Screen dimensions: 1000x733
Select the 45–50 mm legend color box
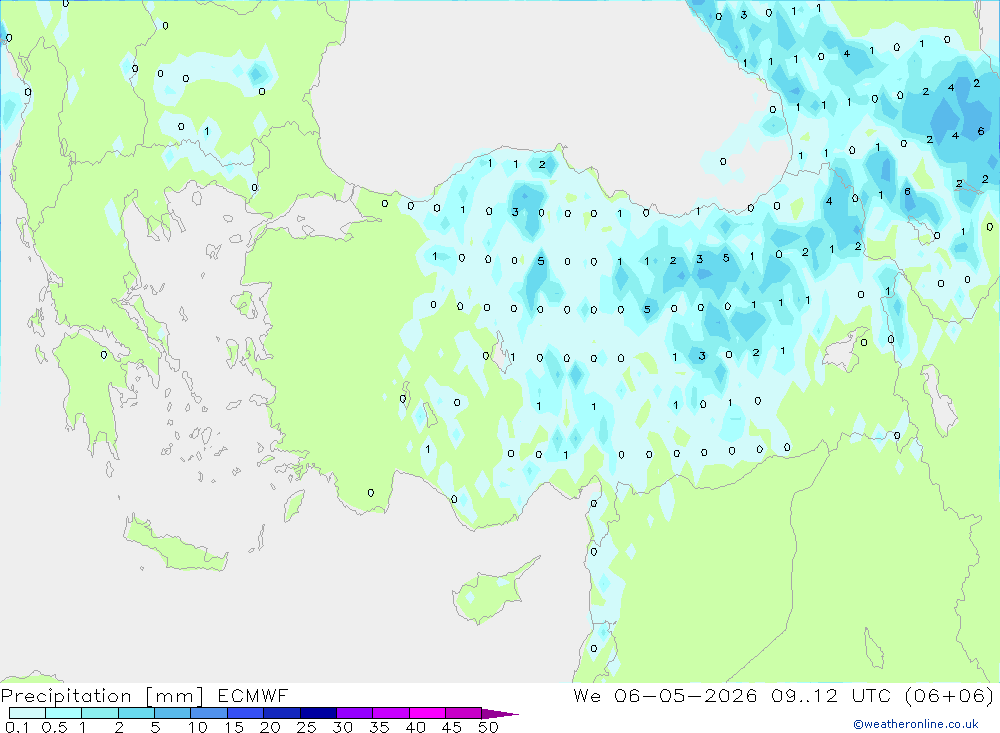click(464, 713)
